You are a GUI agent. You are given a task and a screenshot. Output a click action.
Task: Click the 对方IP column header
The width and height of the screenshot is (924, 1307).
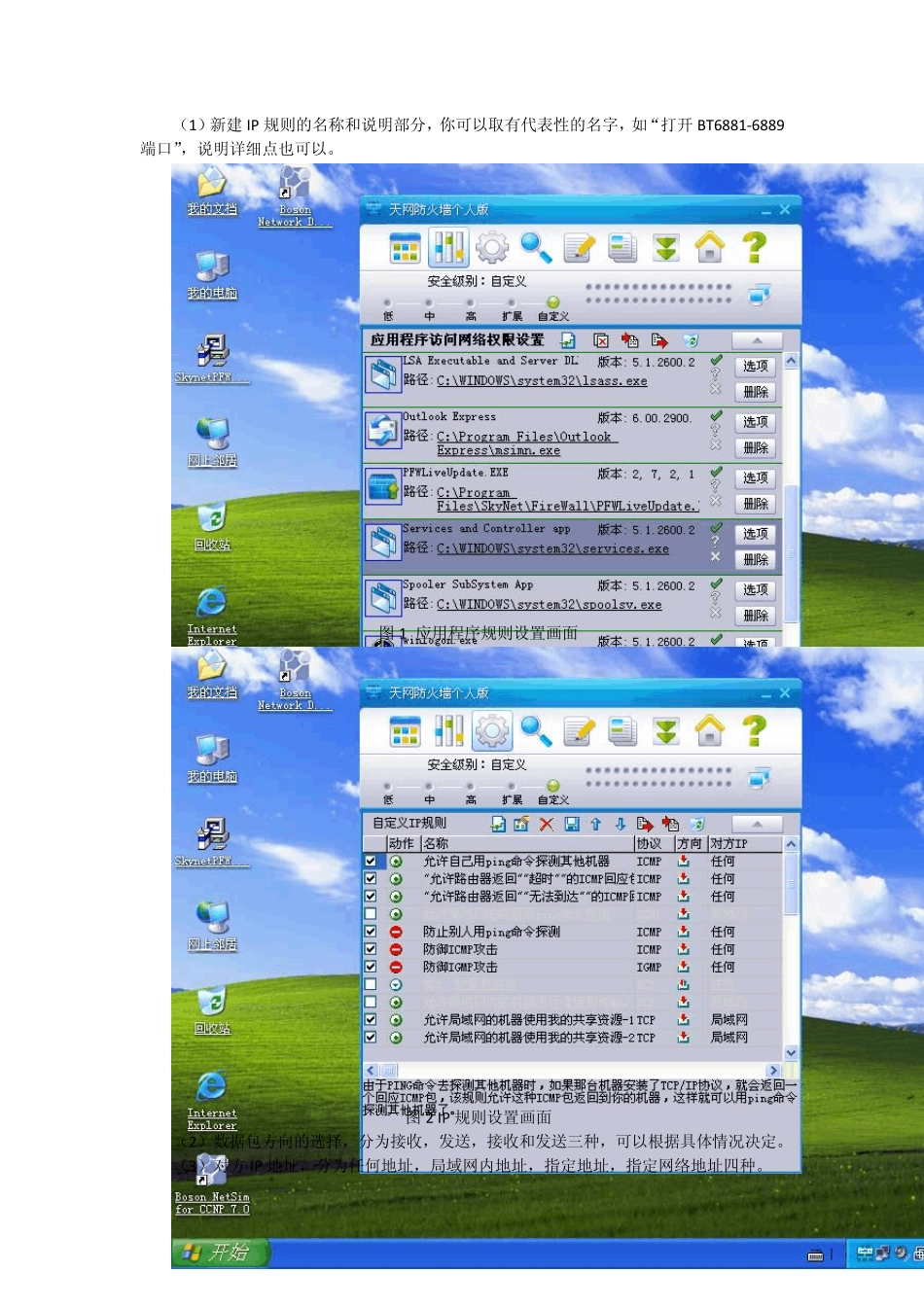pyautogui.click(x=745, y=843)
